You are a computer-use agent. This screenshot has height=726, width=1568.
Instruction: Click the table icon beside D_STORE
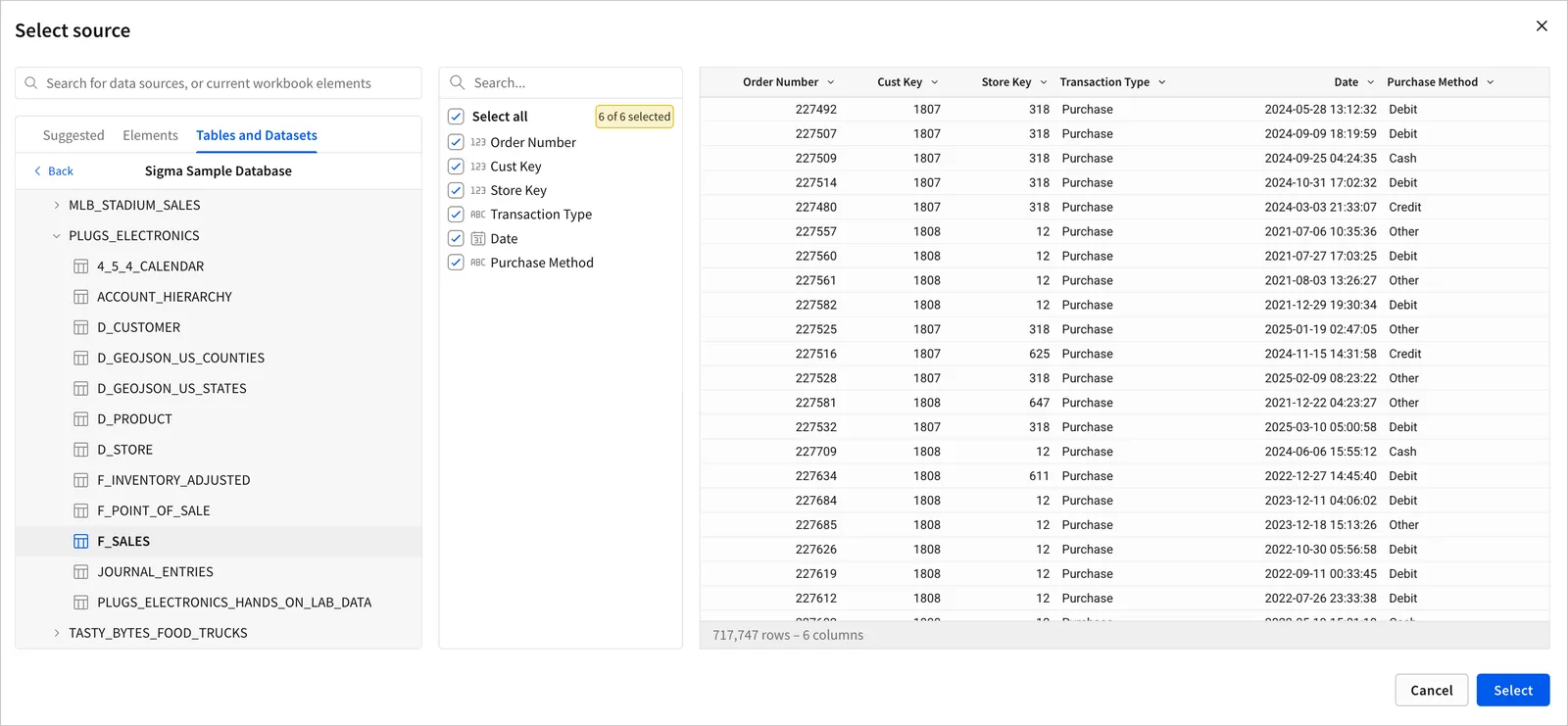tap(81, 450)
